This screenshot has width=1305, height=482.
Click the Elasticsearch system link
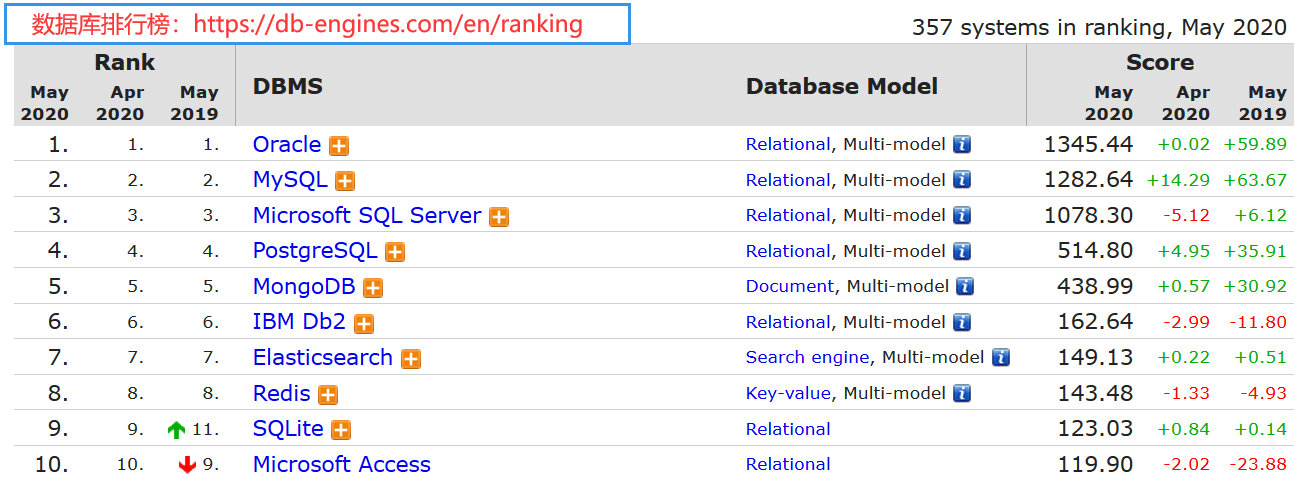[x=322, y=357]
